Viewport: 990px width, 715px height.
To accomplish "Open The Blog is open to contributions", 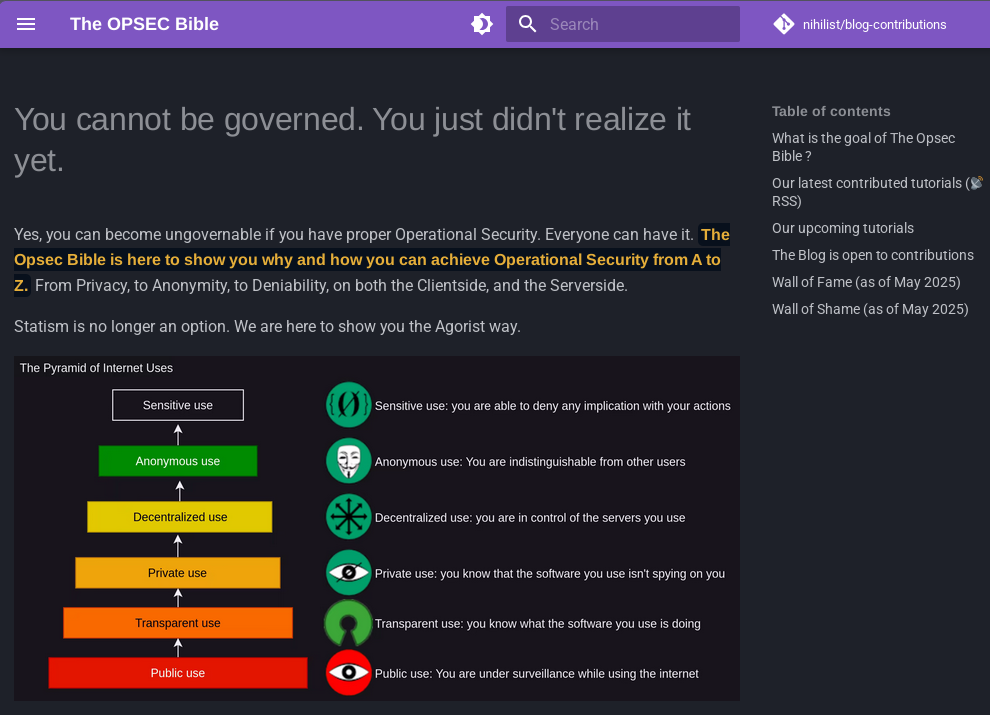I will [x=872, y=255].
